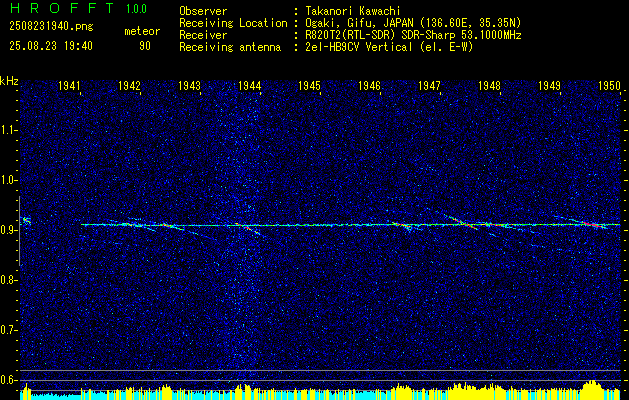Click the 1943 time marker
The height and width of the screenshot is (400, 629).
189,85
